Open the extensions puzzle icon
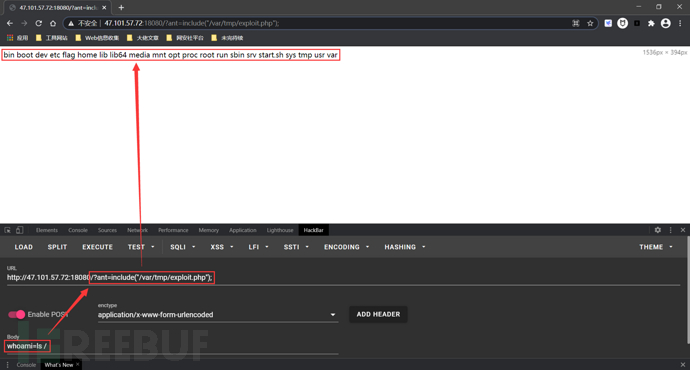Viewport: 690px width, 370px height. pos(651,23)
